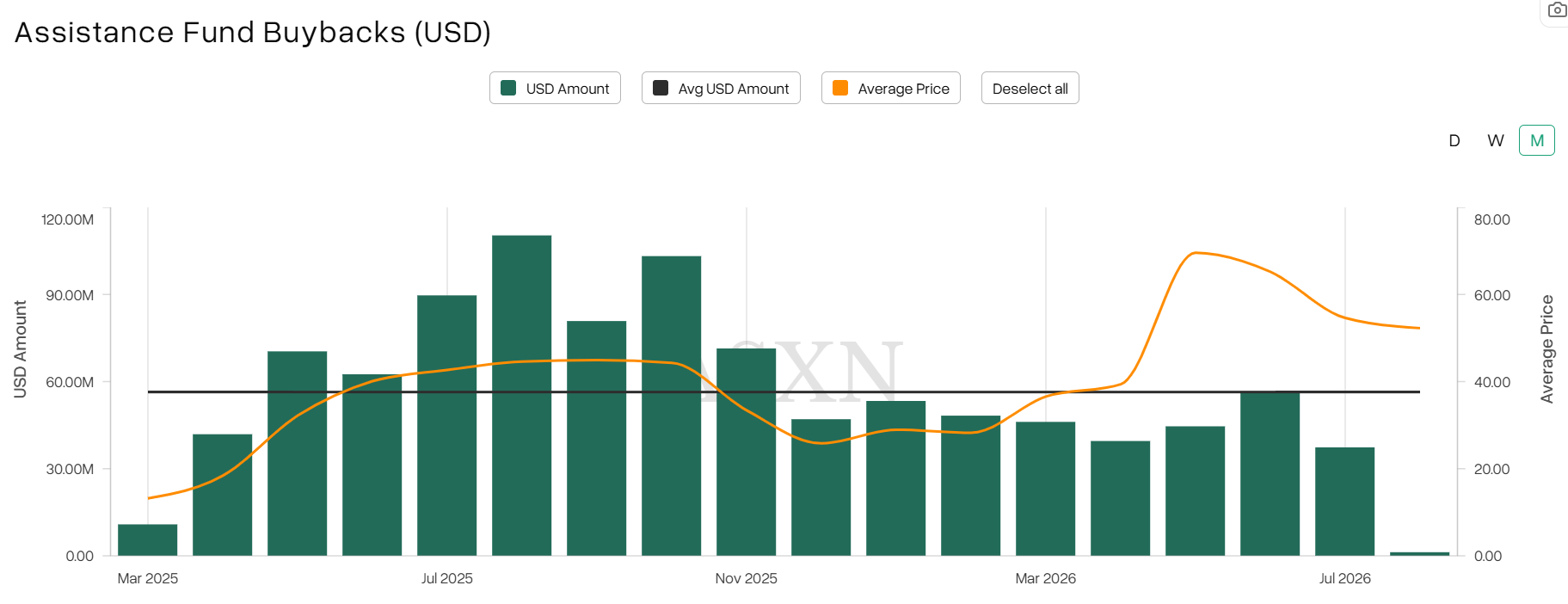The height and width of the screenshot is (604, 1568).
Task: Click the green USD Amount legend swatch
Action: click(x=508, y=88)
